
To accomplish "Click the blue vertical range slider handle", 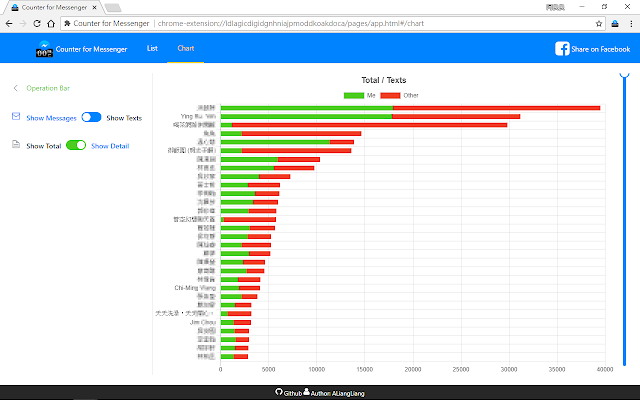I will (624, 76).
